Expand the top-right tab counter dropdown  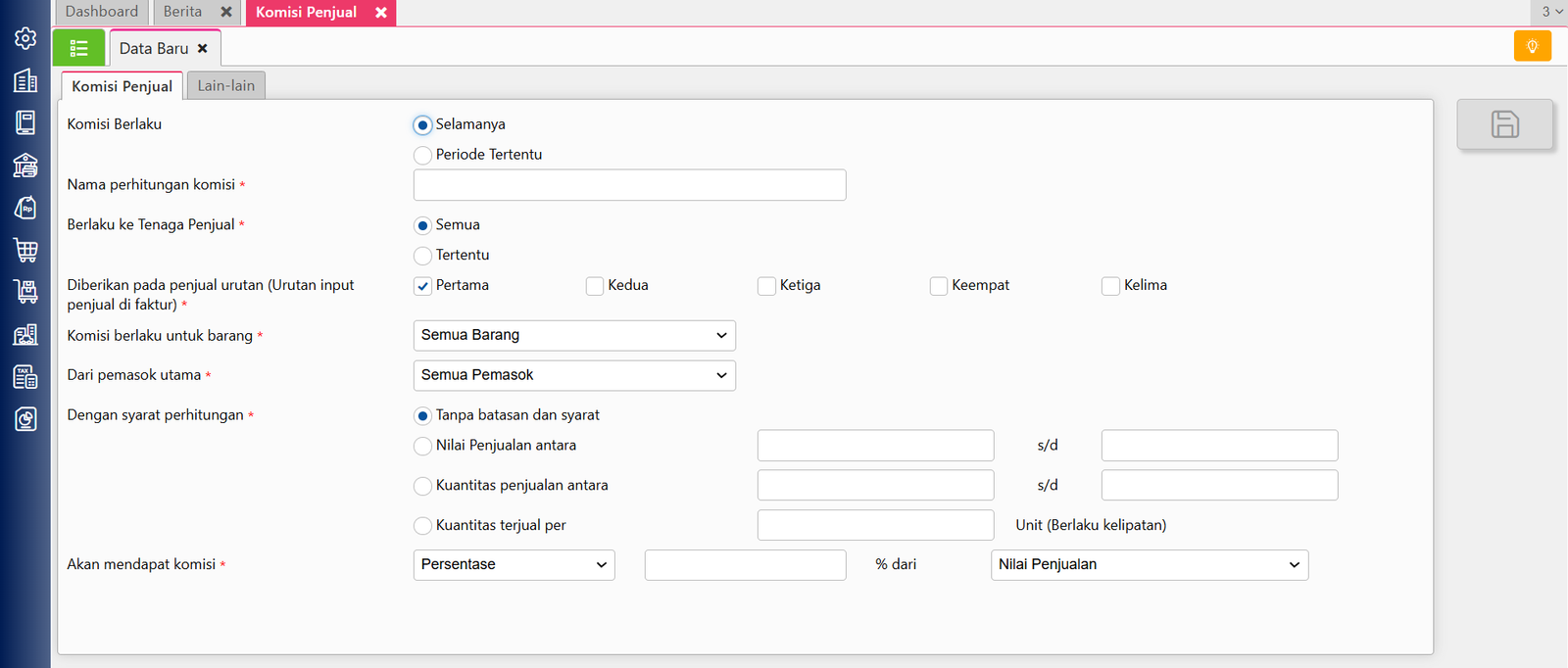pos(1551,12)
